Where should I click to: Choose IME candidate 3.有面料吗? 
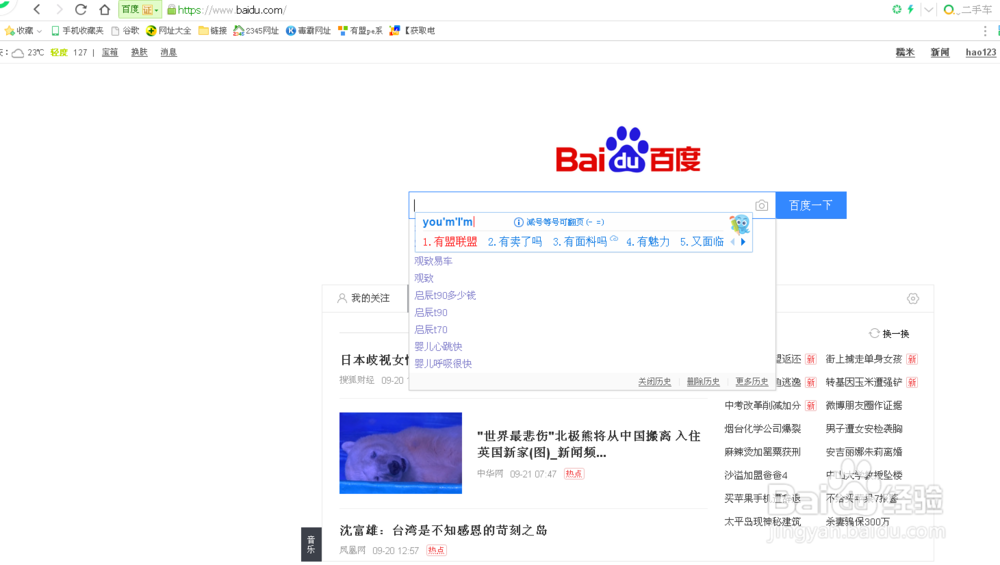click(x=580, y=242)
